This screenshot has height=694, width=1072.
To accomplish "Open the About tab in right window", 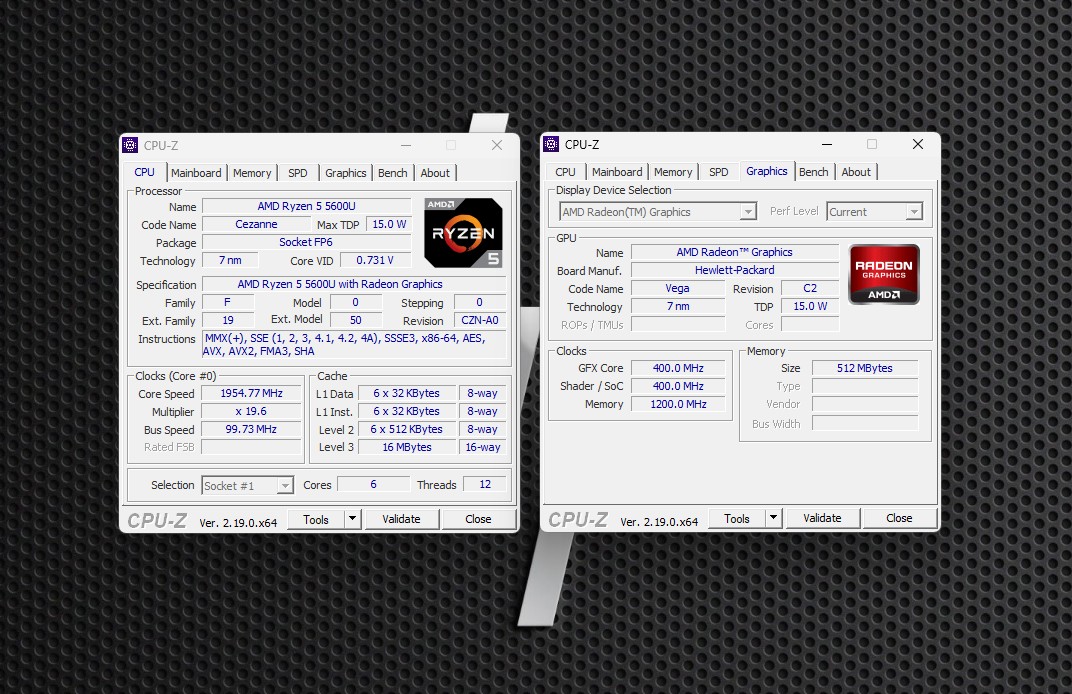I will tap(856, 172).
